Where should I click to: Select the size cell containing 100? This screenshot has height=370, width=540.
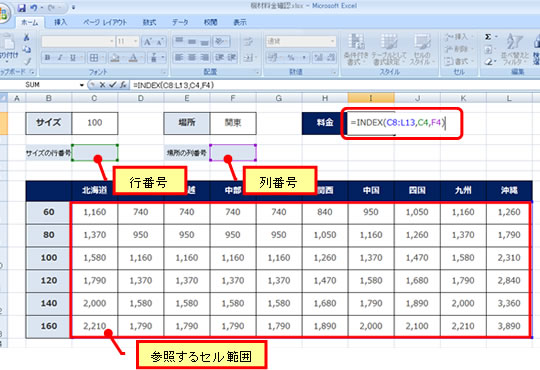click(x=95, y=123)
